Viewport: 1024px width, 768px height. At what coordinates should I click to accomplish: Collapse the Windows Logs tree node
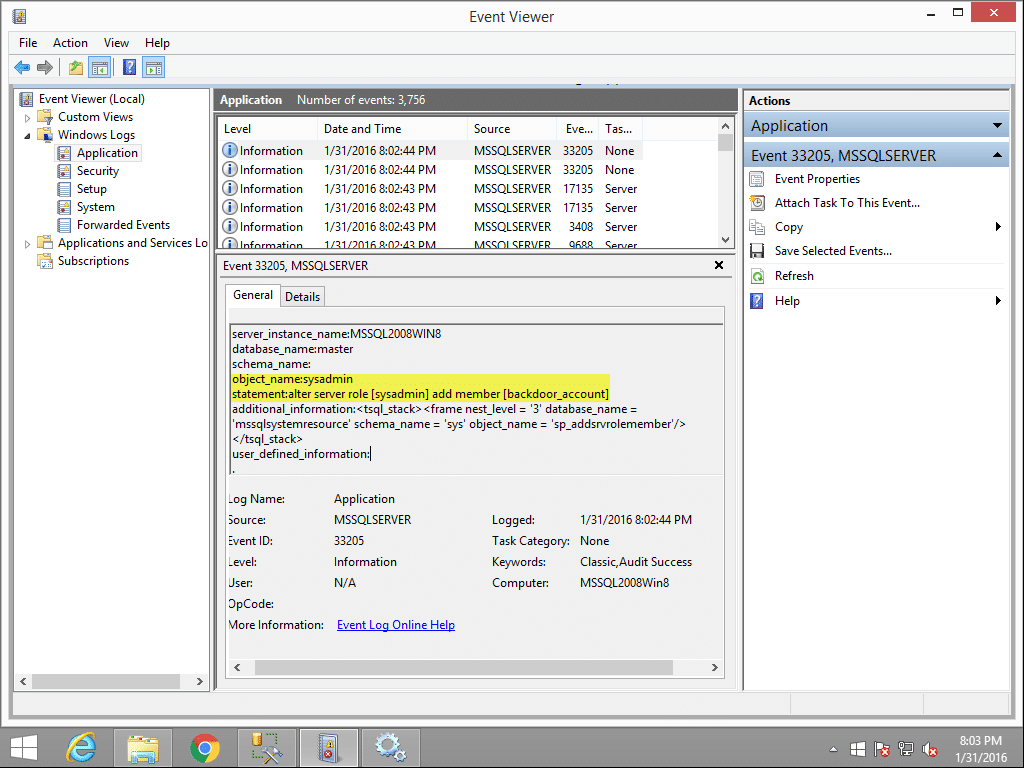coord(27,136)
